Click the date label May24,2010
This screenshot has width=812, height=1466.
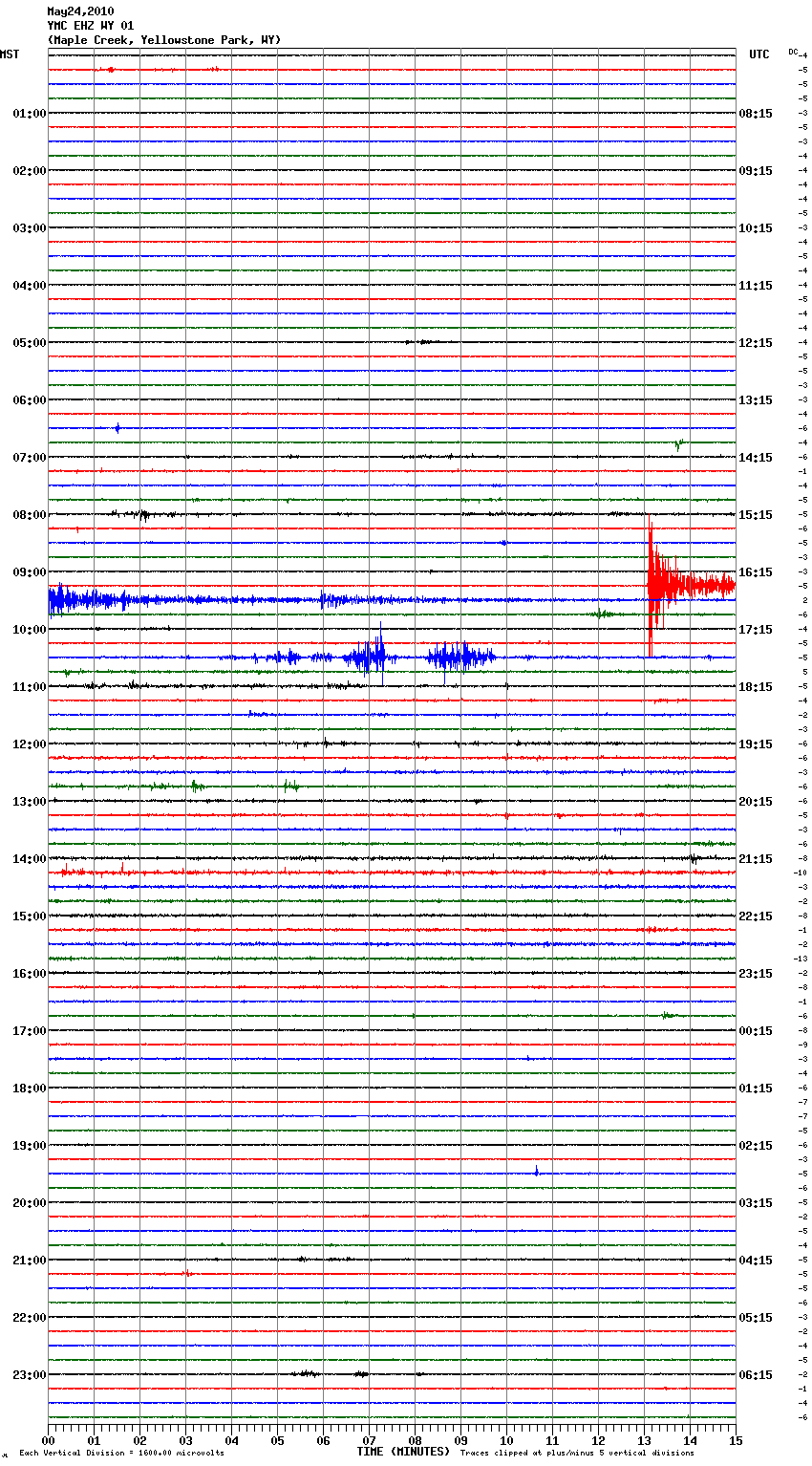click(80, 11)
